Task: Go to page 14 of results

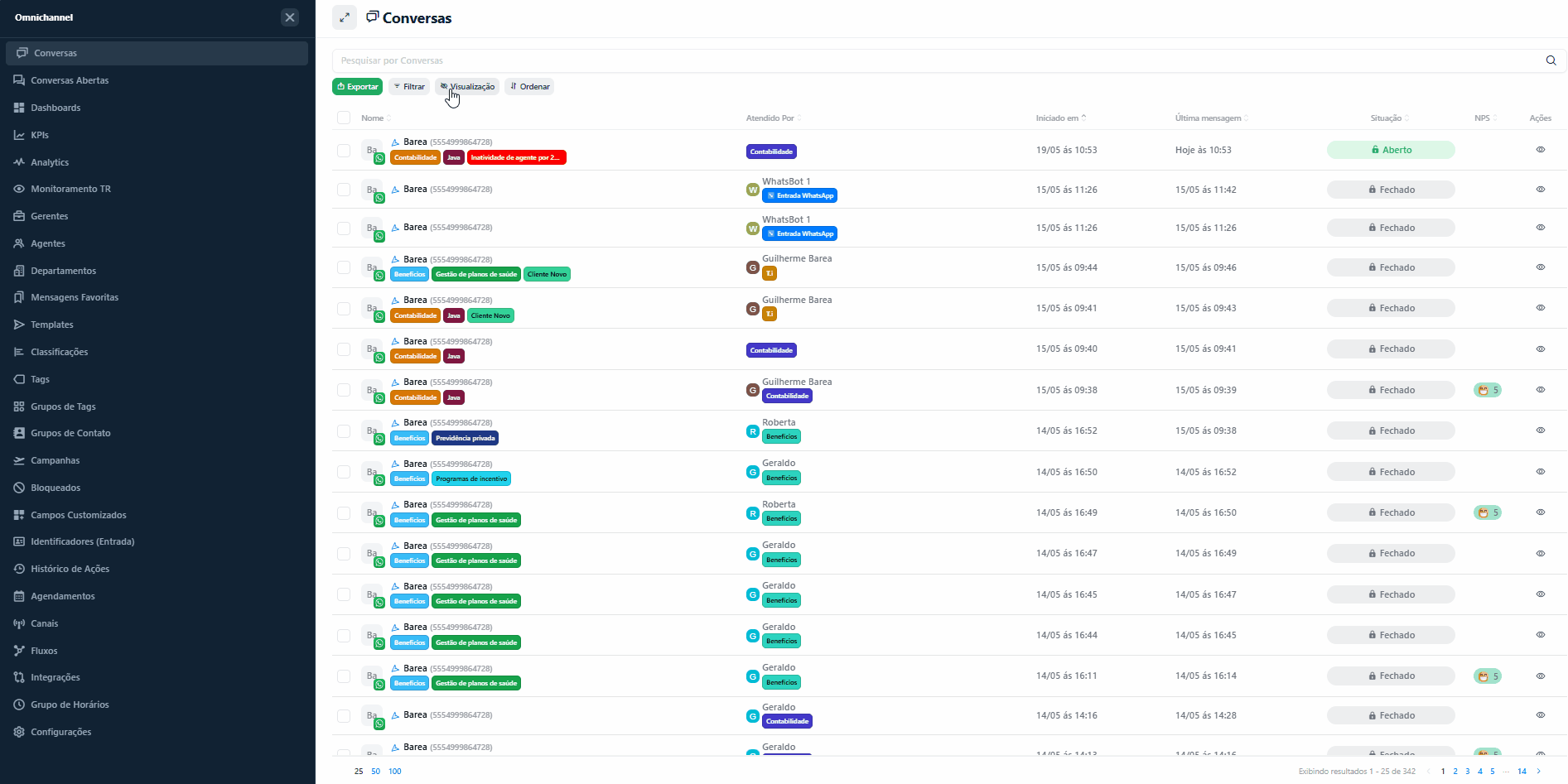Action: pyautogui.click(x=1522, y=771)
